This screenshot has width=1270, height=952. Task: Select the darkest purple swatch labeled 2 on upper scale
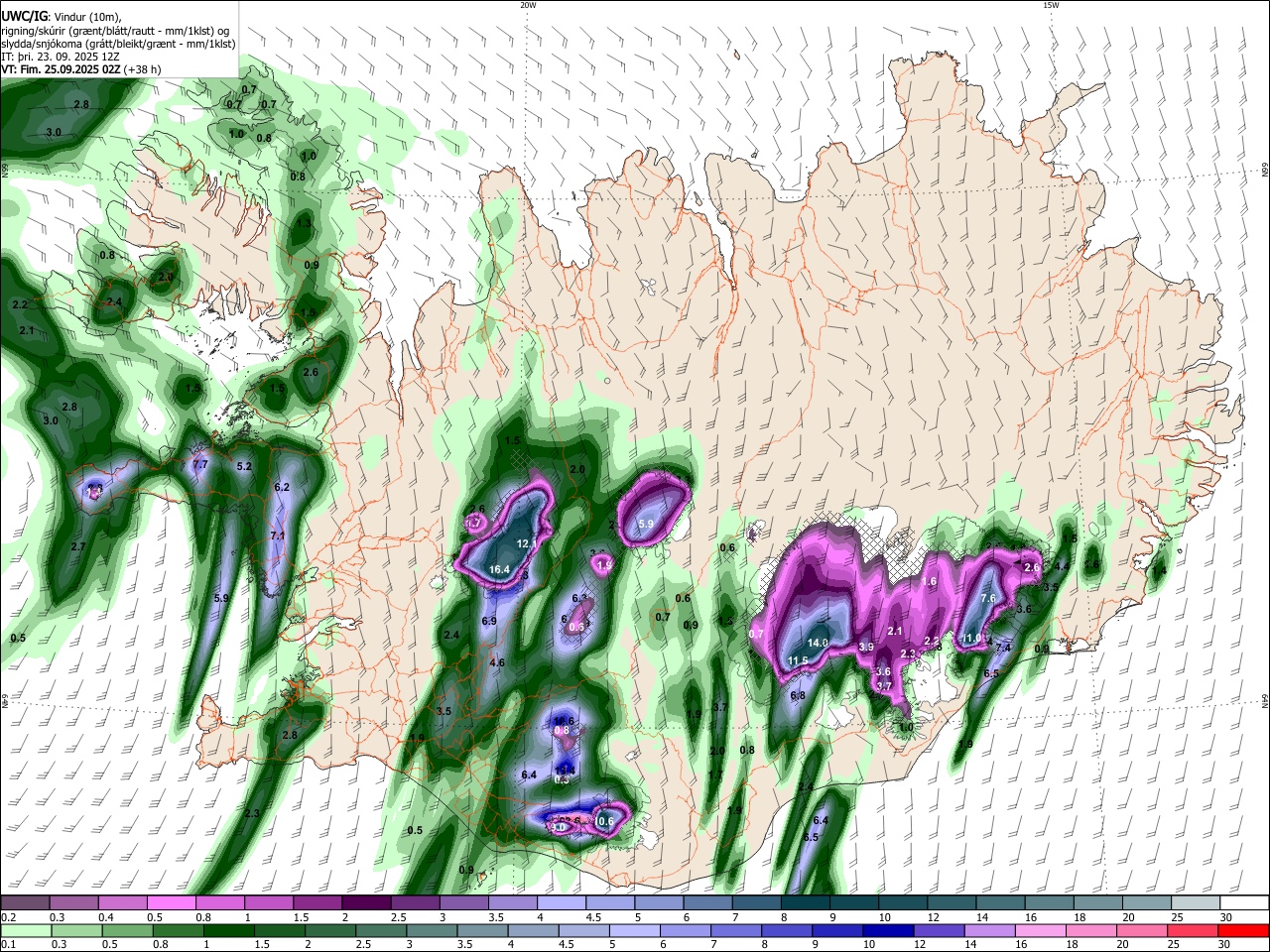coord(366,903)
